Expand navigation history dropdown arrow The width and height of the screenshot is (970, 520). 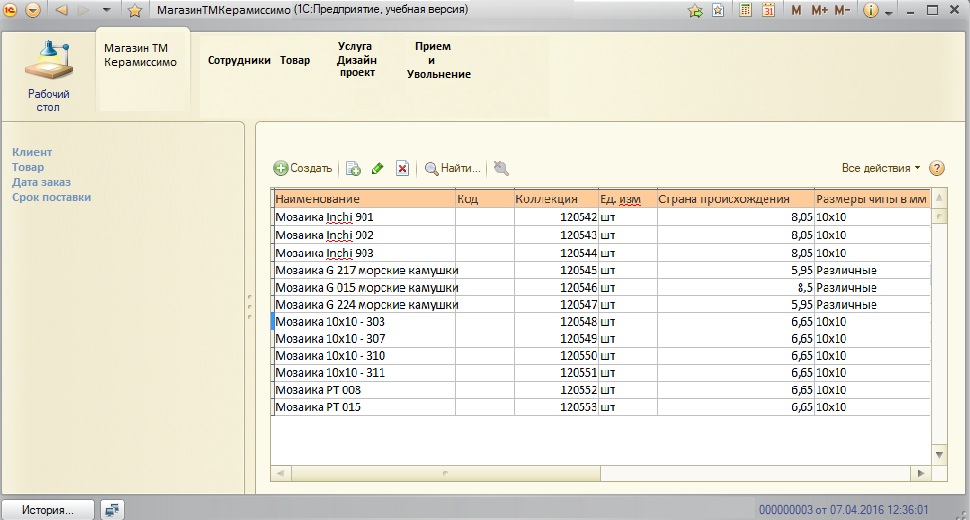[106, 10]
